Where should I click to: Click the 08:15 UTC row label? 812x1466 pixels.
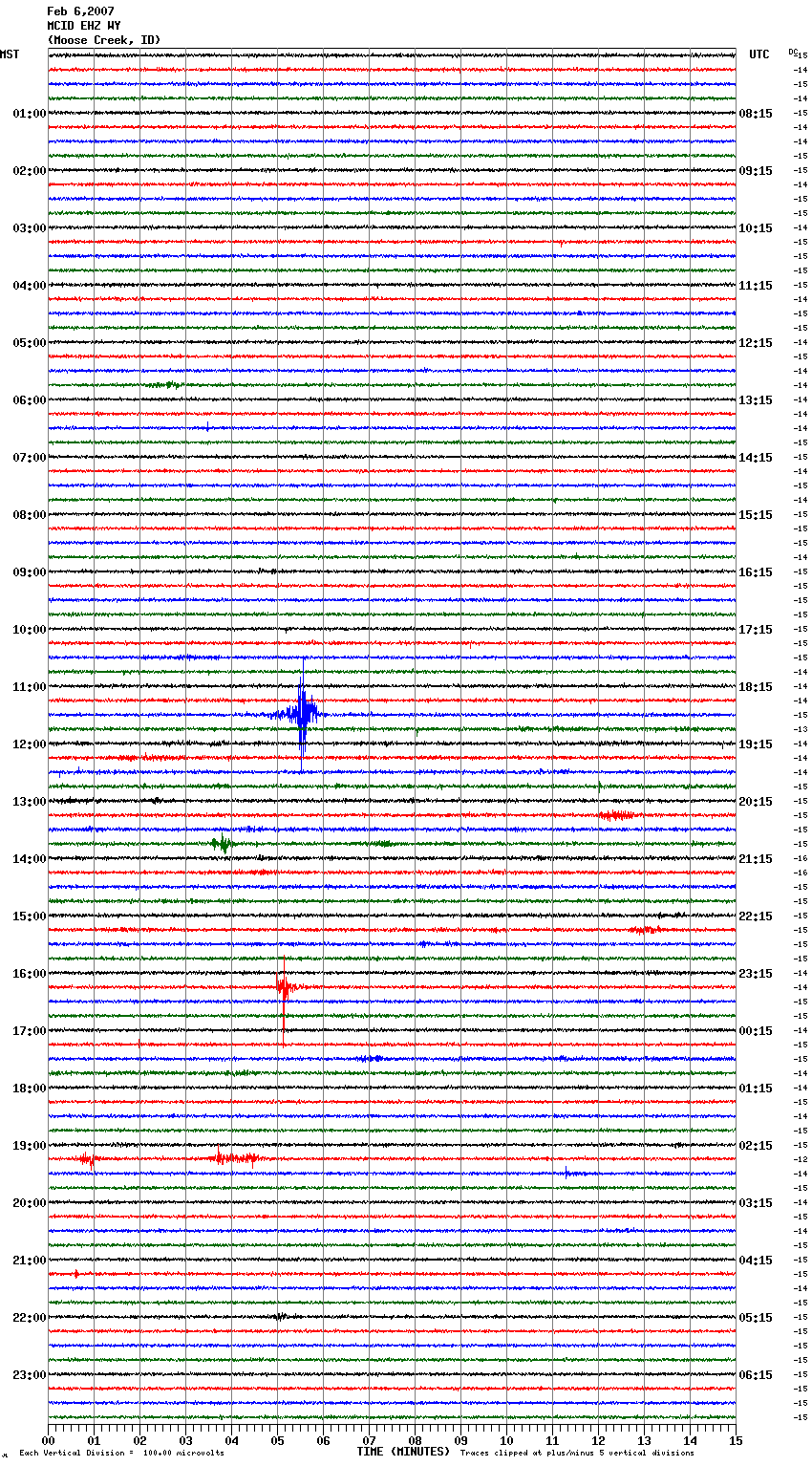[756, 114]
